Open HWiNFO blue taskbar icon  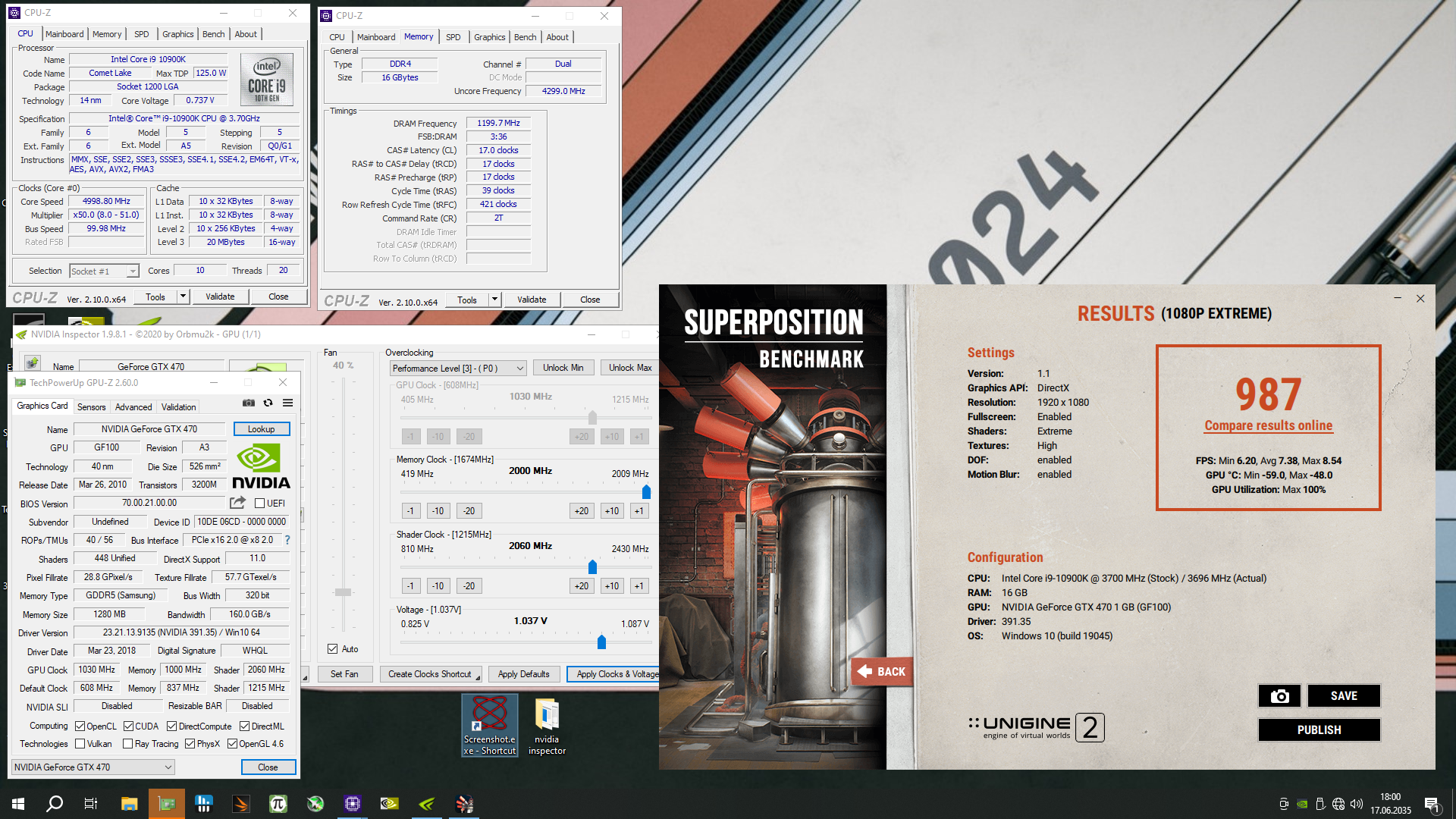(204, 804)
